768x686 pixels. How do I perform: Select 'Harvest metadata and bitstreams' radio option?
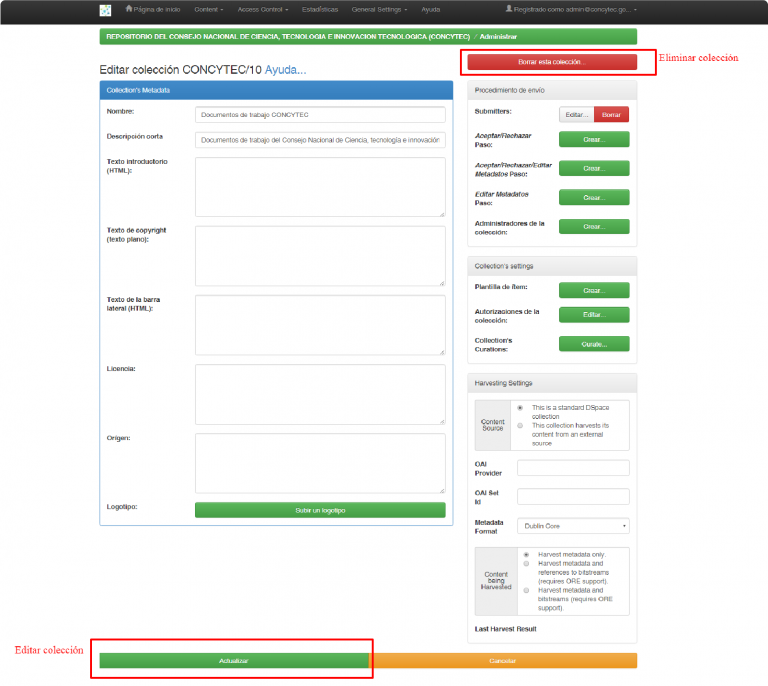pos(526,590)
